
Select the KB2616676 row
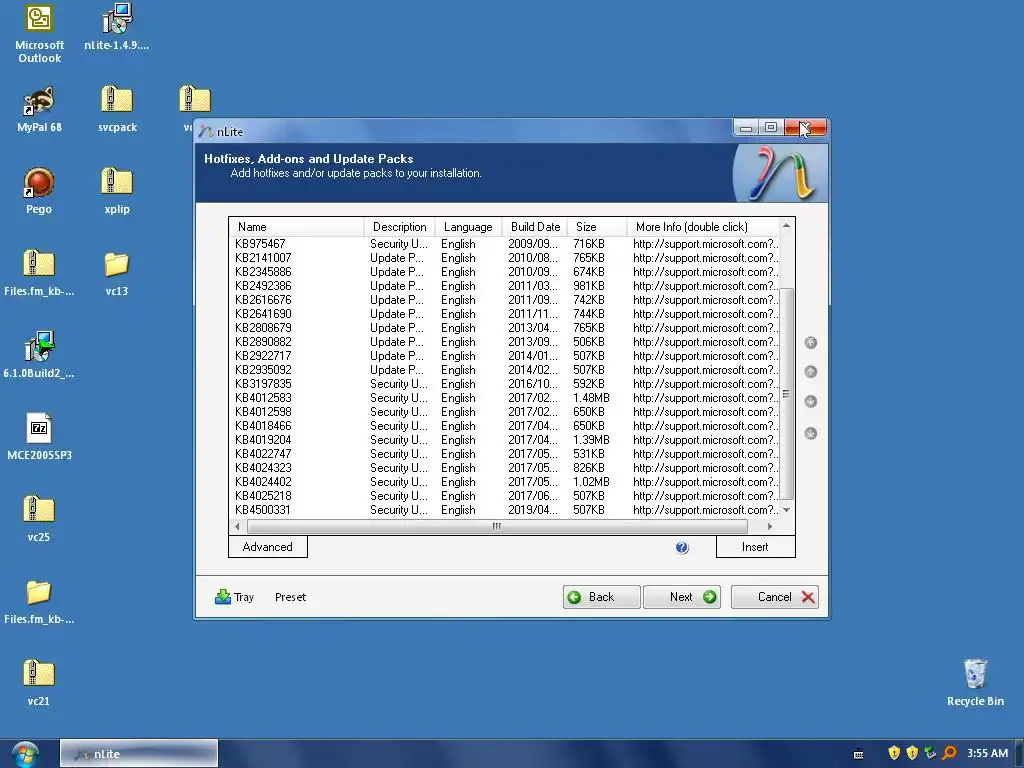click(x=505, y=300)
